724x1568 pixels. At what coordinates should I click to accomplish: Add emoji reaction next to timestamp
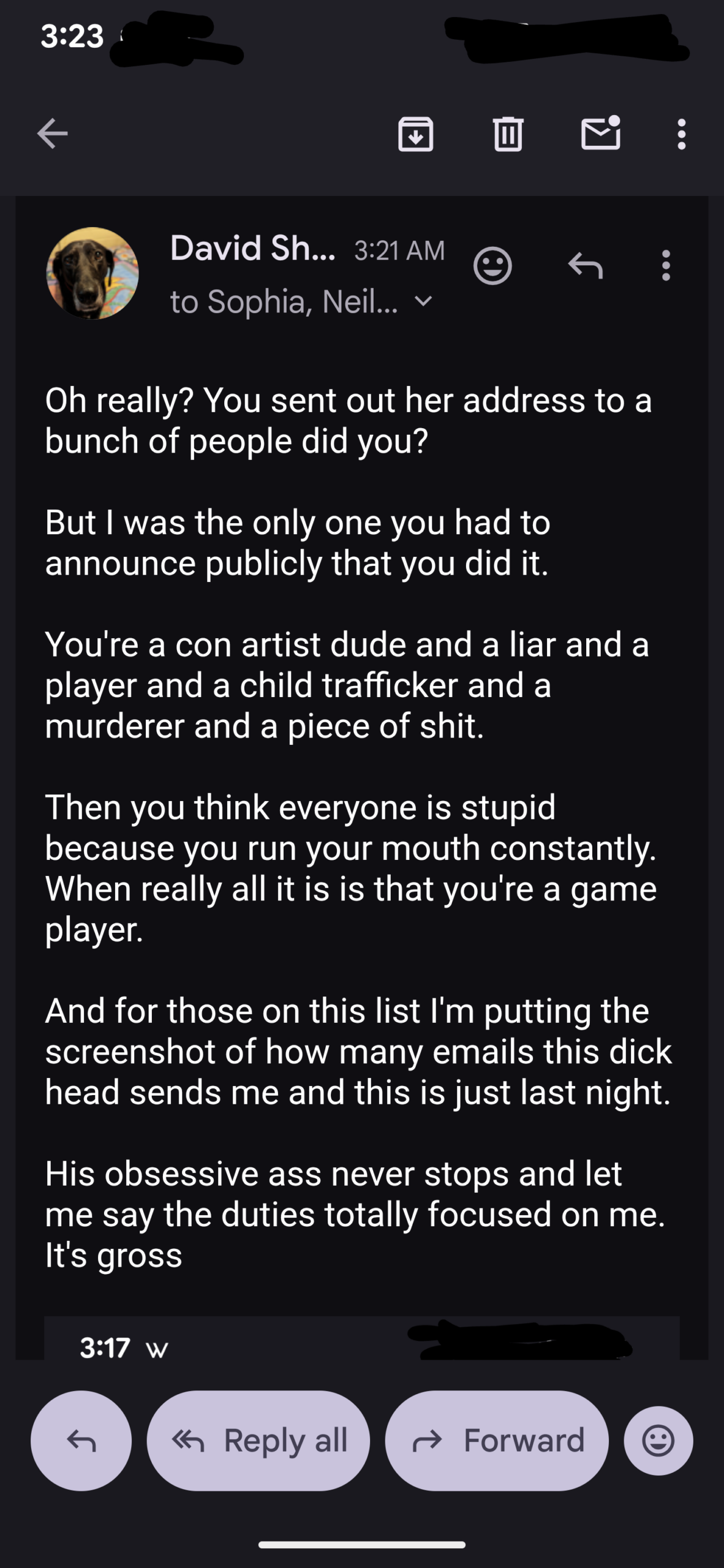tap(492, 266)
